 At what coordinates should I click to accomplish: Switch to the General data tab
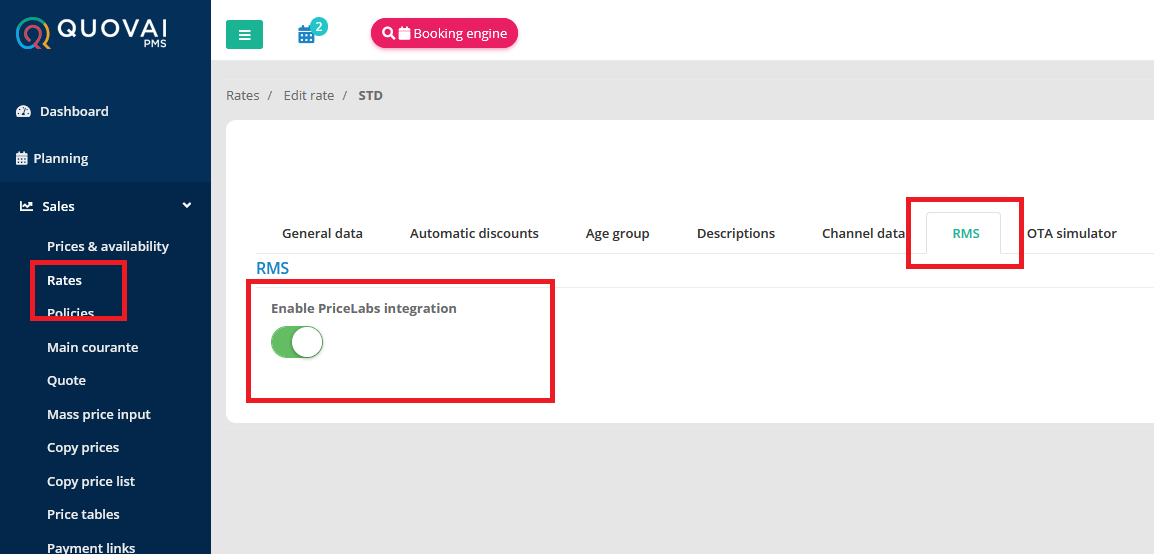[322, 233]
